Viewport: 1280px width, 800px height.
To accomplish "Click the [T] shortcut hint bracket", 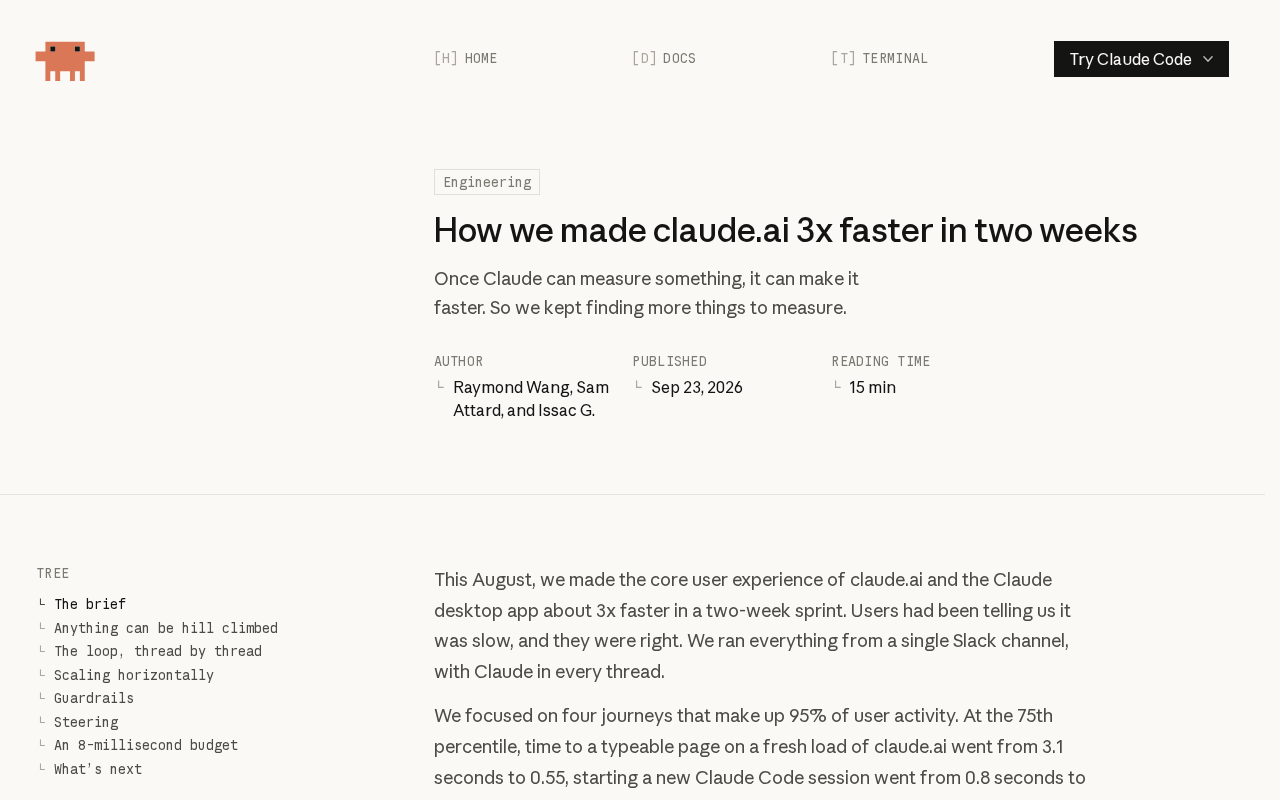I will coord(843,58).
